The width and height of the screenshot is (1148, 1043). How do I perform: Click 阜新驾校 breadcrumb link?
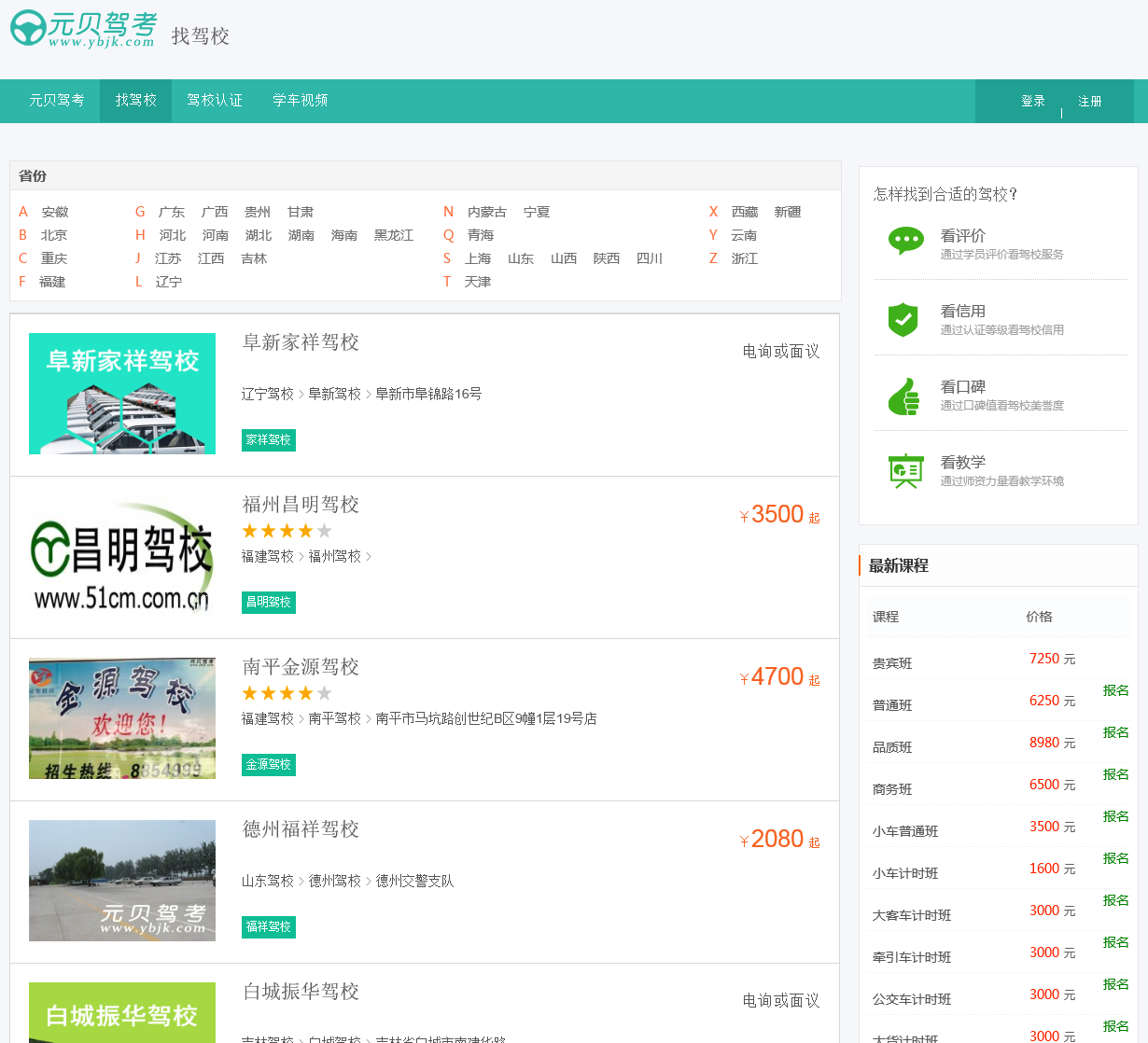point(335,394)
